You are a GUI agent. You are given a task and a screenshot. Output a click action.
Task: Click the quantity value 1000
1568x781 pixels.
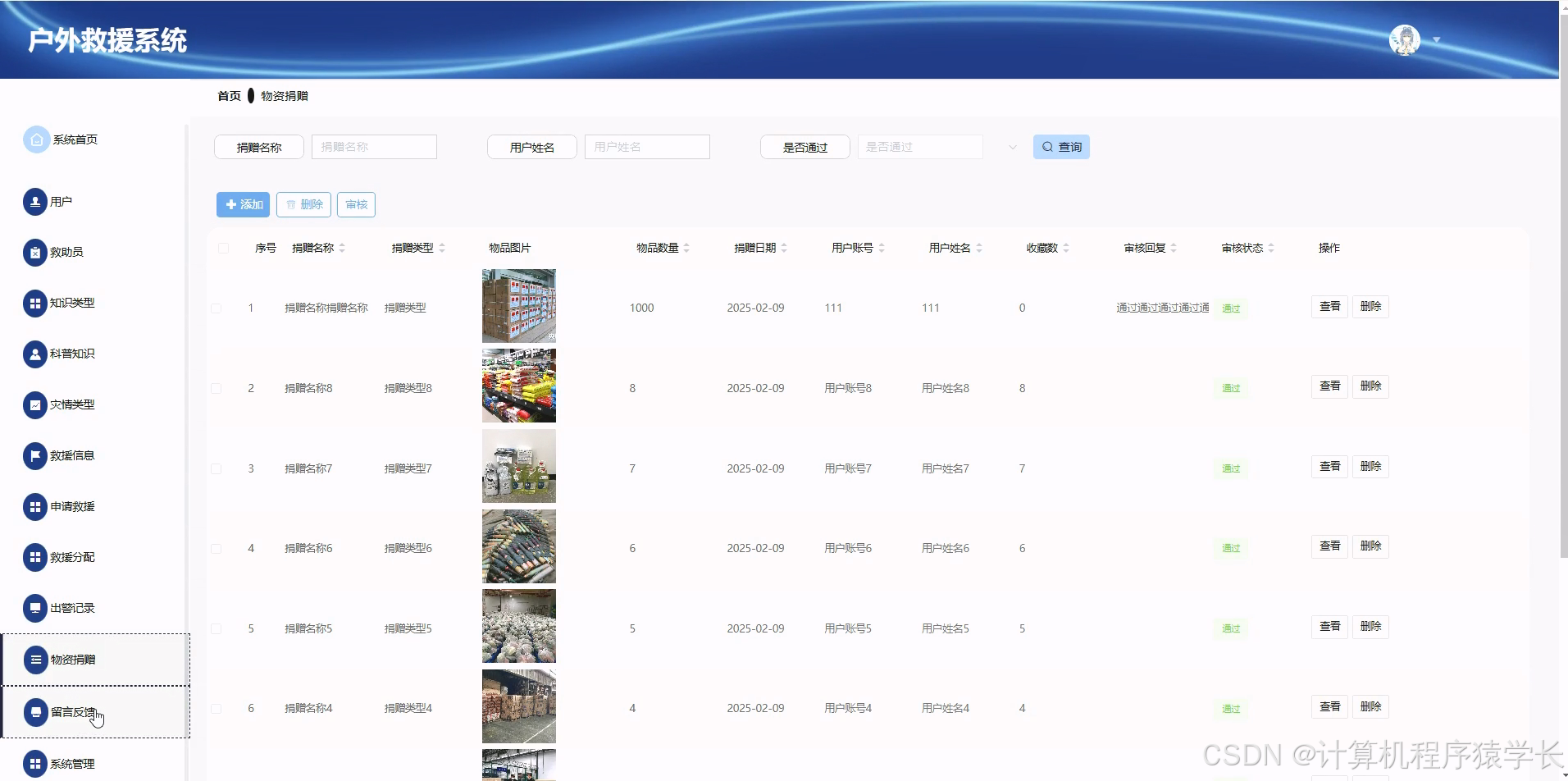(641, 308)
